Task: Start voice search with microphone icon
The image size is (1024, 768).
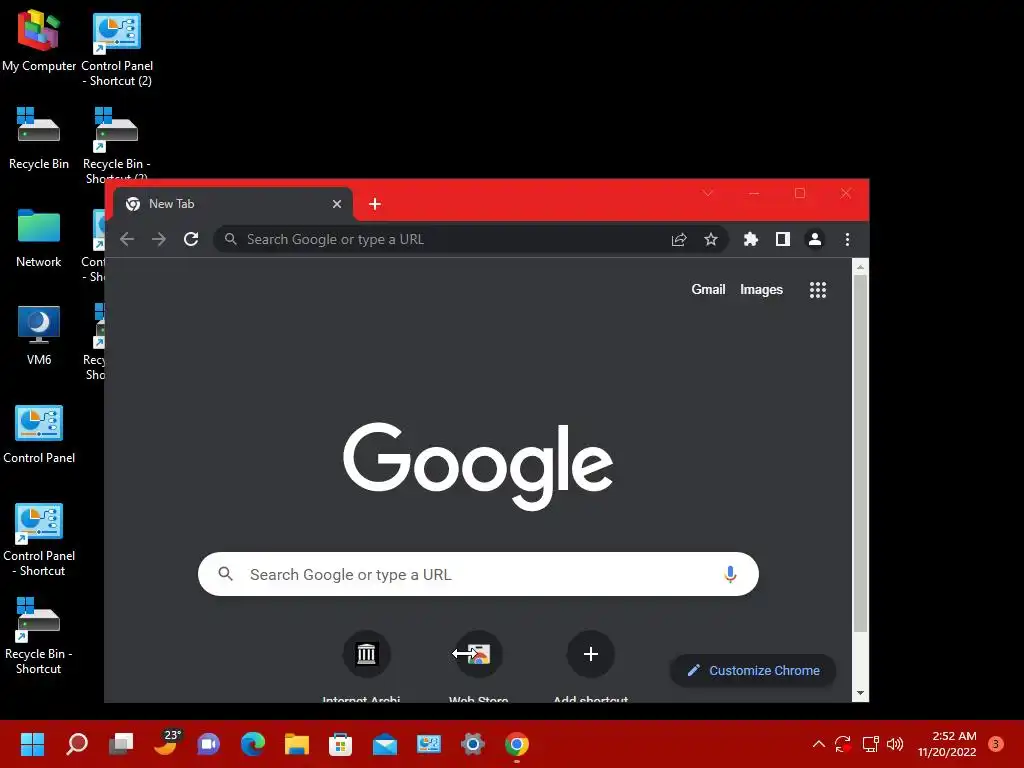Action: pos(730,574)
